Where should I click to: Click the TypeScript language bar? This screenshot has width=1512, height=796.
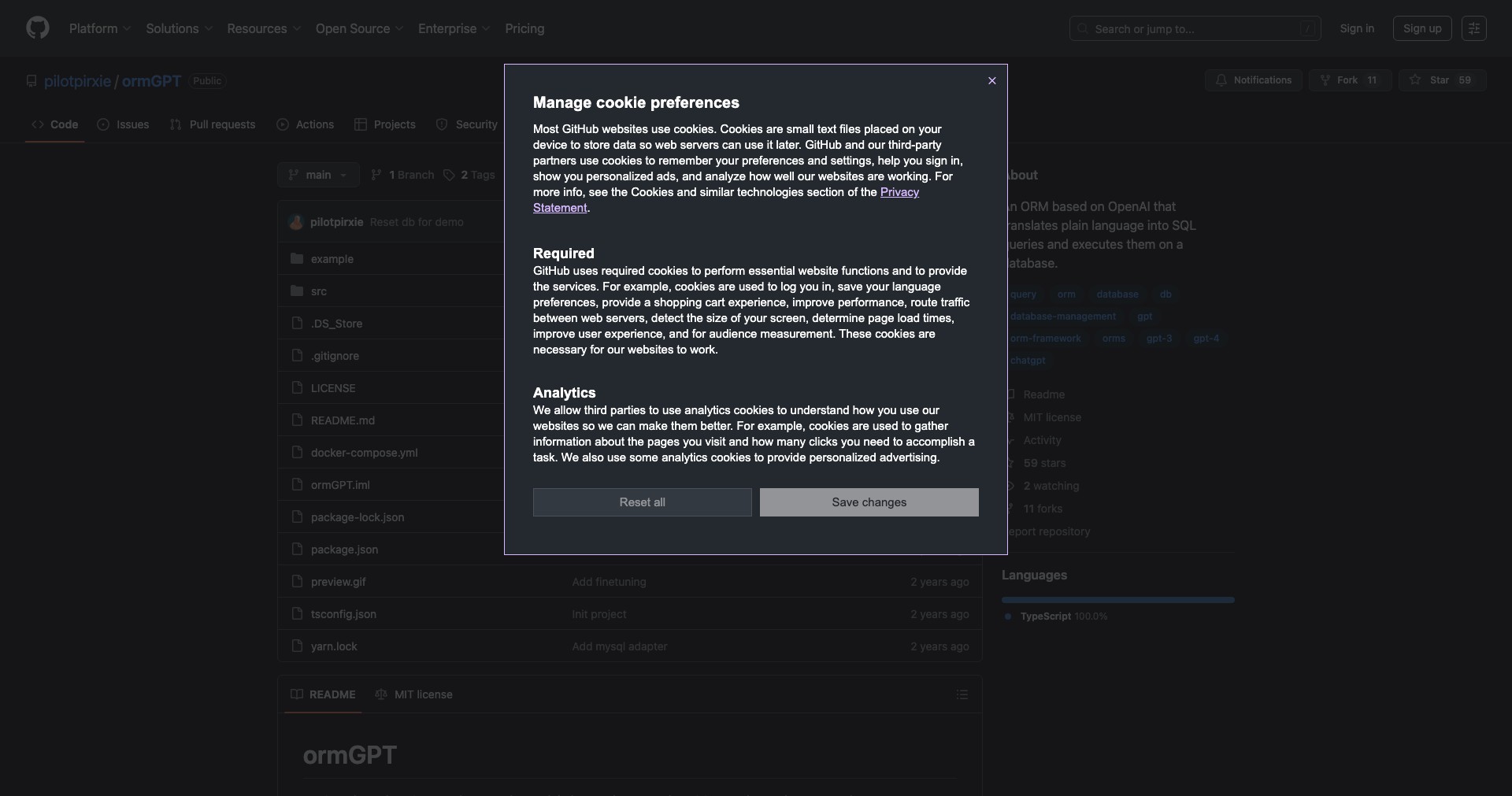tap(1118, 600)
